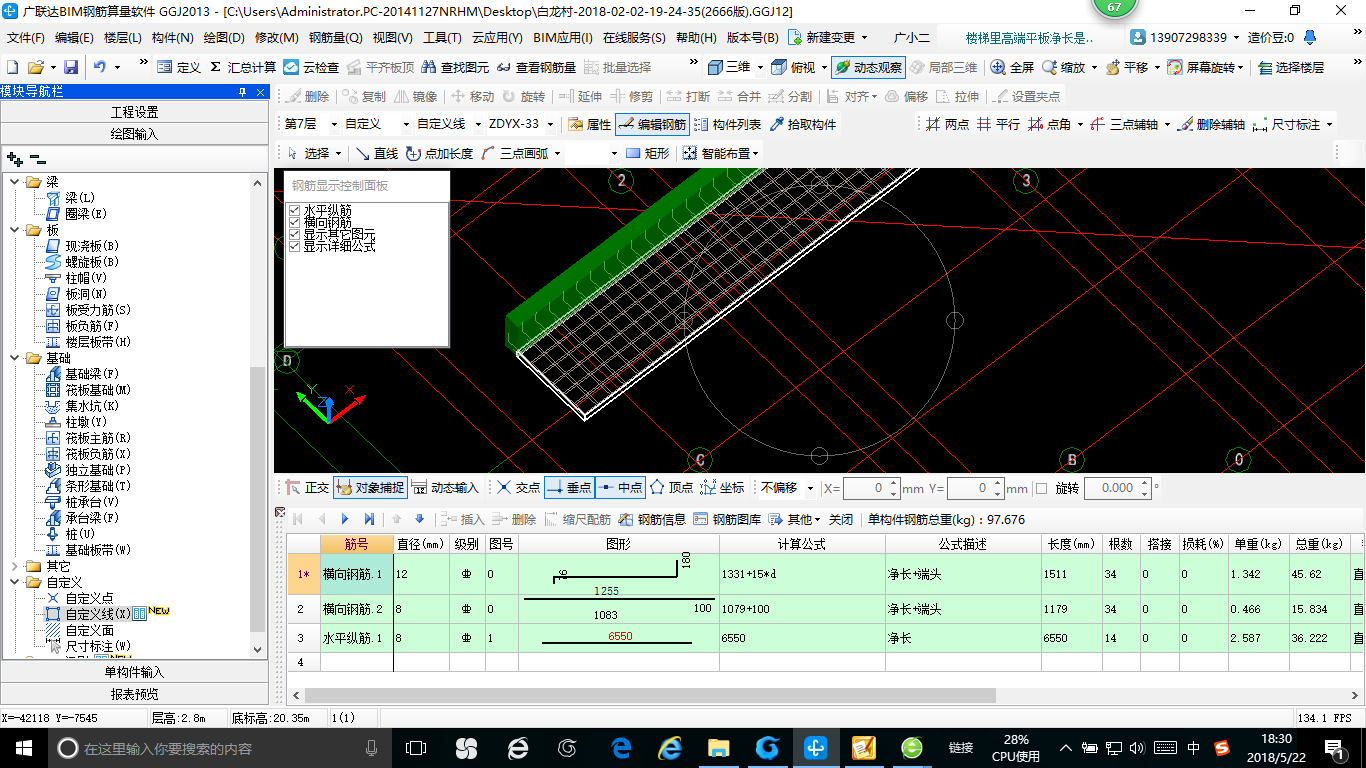Open 查找图元 find element tool
This screenshot has width=1366, height=768.
(x=455, y=67)
